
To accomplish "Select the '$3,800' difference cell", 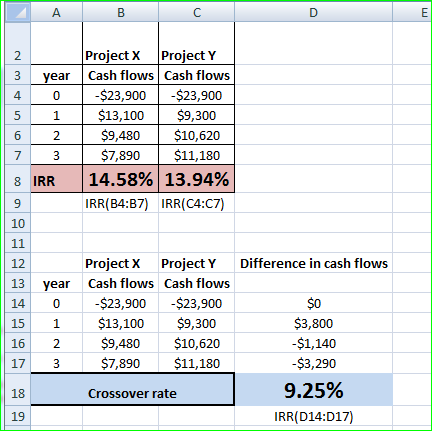I will point(314,323).
